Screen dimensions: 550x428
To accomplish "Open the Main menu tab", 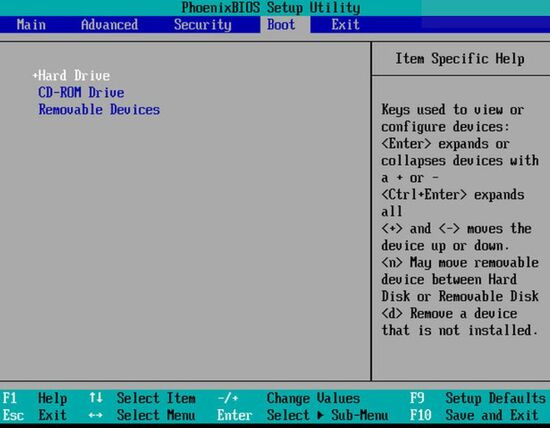I will click(x=31, y=25).
